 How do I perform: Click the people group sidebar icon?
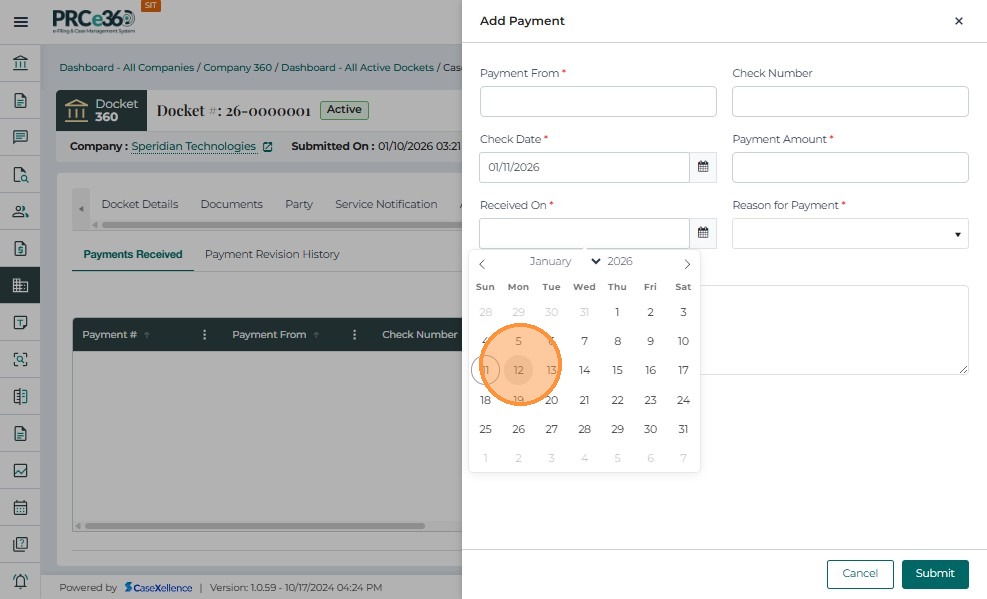click(x=20, y=211)
